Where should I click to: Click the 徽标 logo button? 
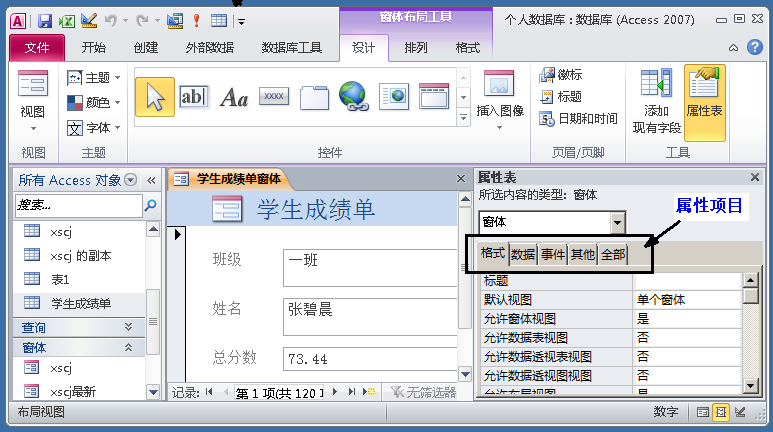tap(561, 75)
